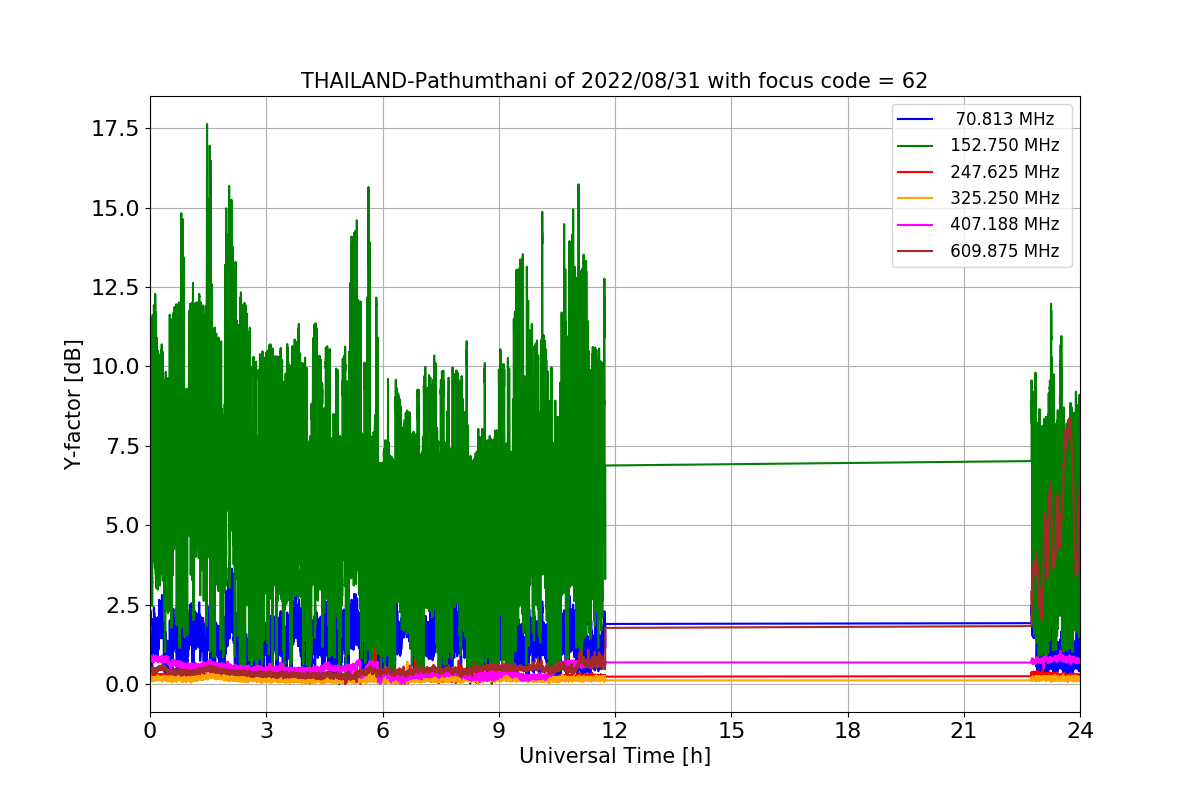Click the 5.0 tick on y-axis
Viewport: 1200px width, 800px height.
pos(122,525)
